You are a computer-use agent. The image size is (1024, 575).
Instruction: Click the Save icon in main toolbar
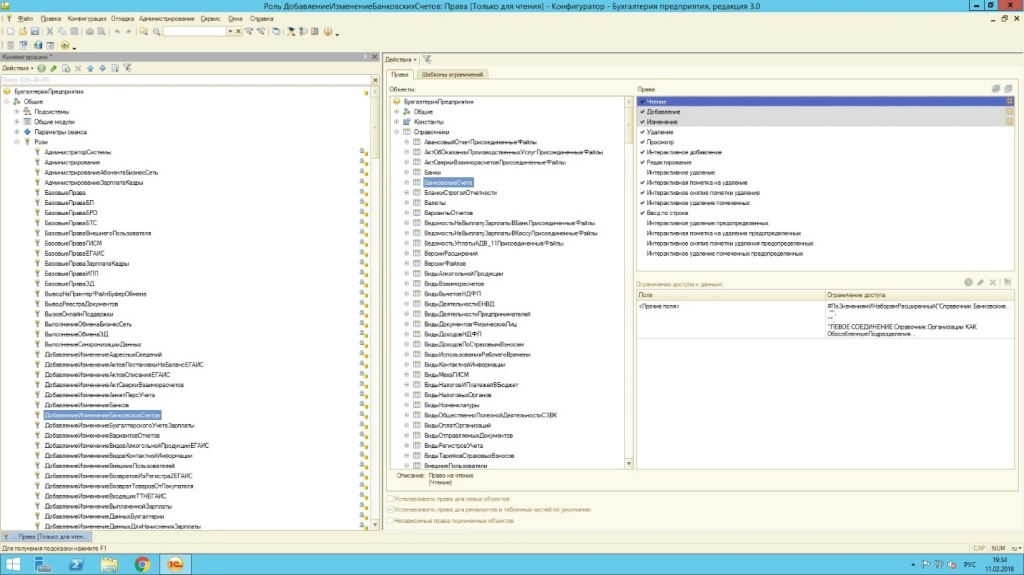pyautogui.click(x=33, y=32)
